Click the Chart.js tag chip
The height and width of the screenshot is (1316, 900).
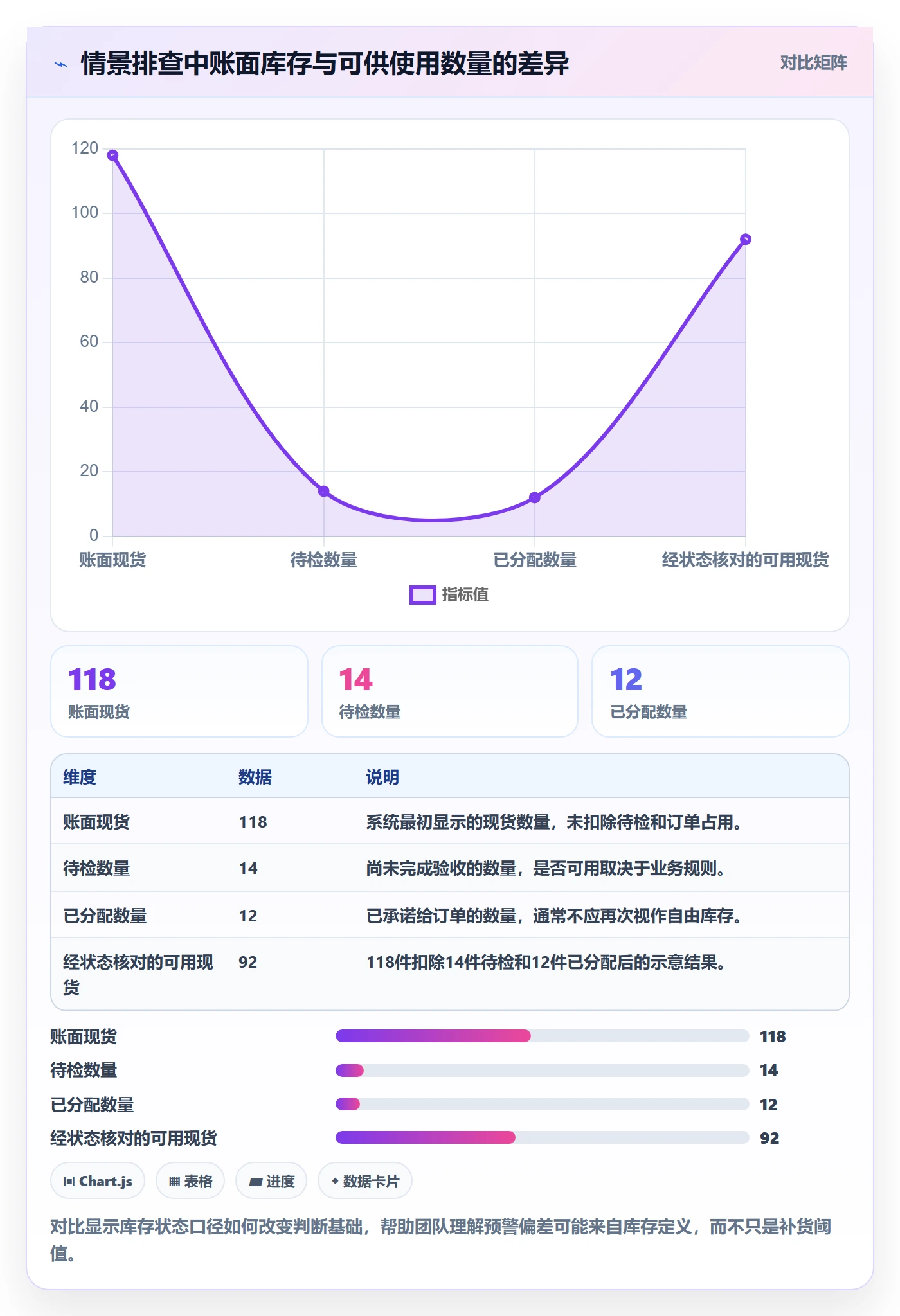pos(98,1181)
